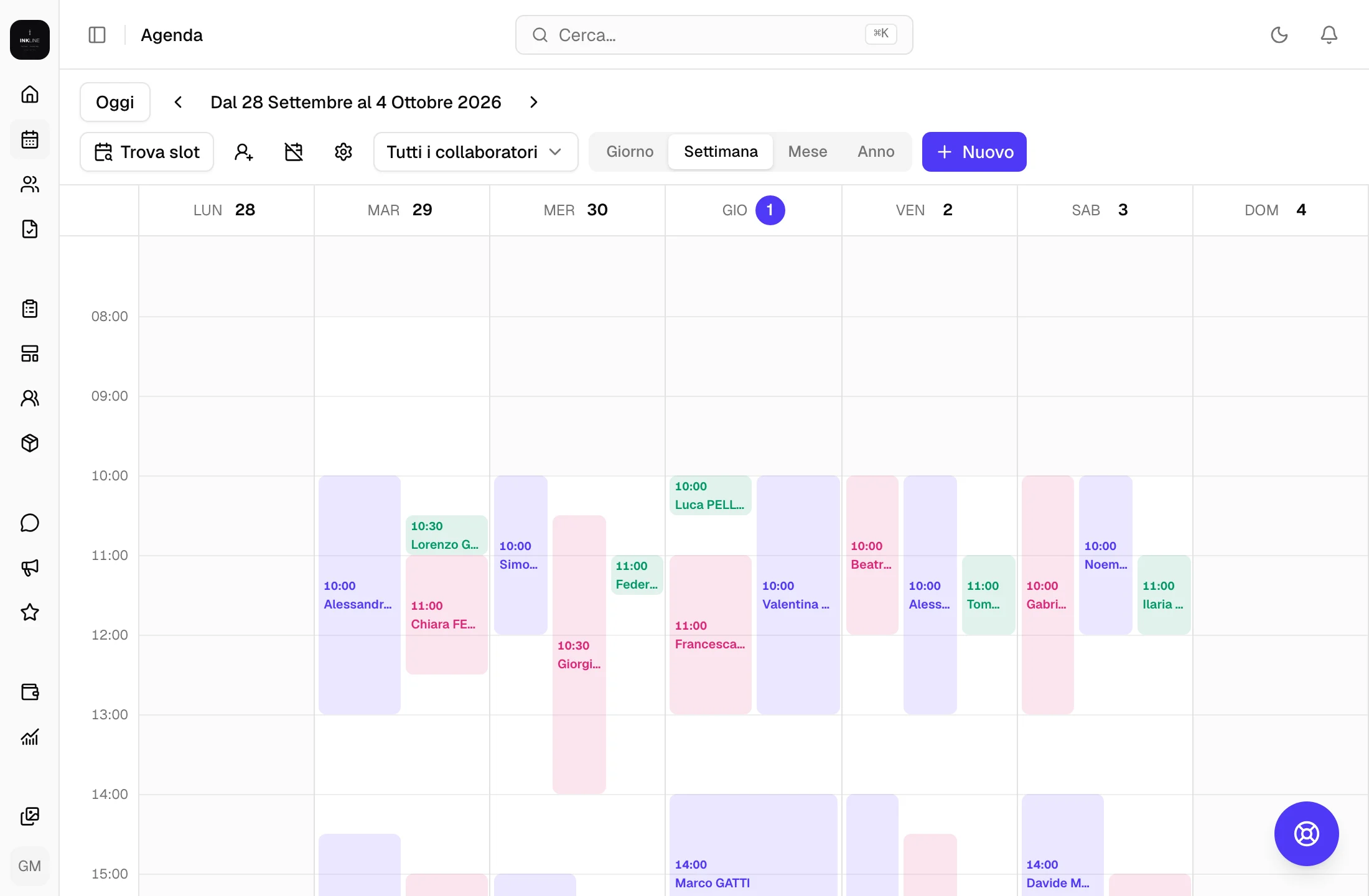Open the 10:00 Luca PELL... appointment
The image size is (1369, 896).
710,495
